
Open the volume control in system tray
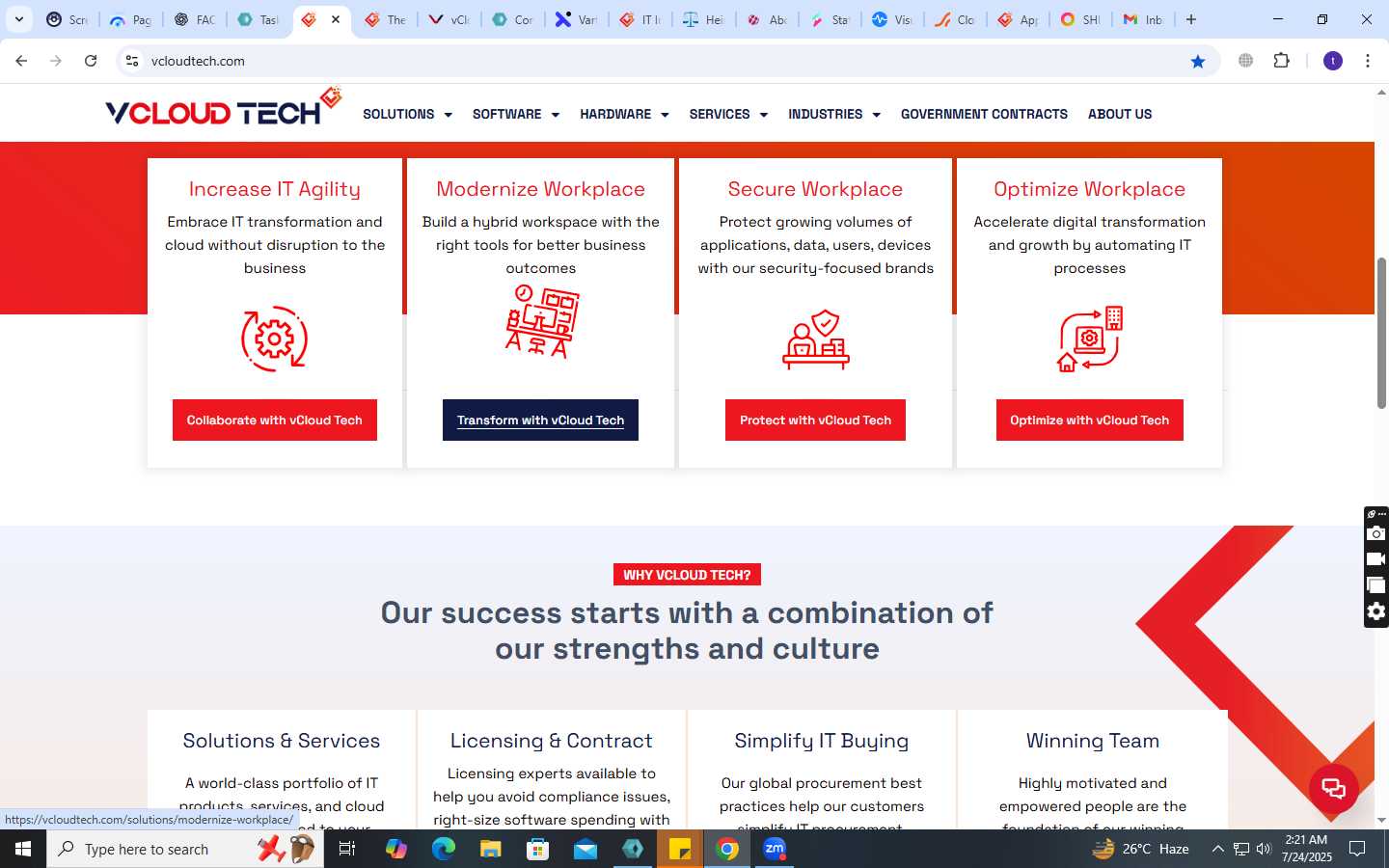[1264, 849]
